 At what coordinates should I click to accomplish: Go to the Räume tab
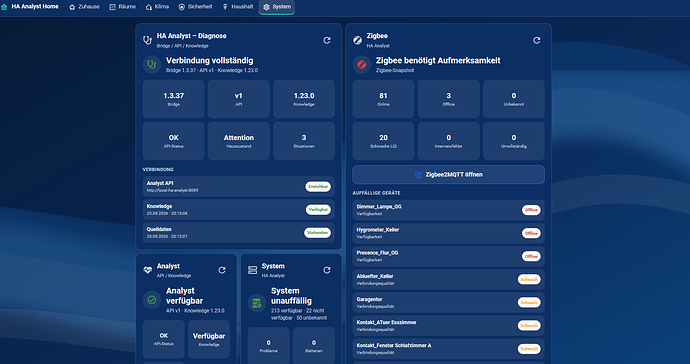click(123, 7)
